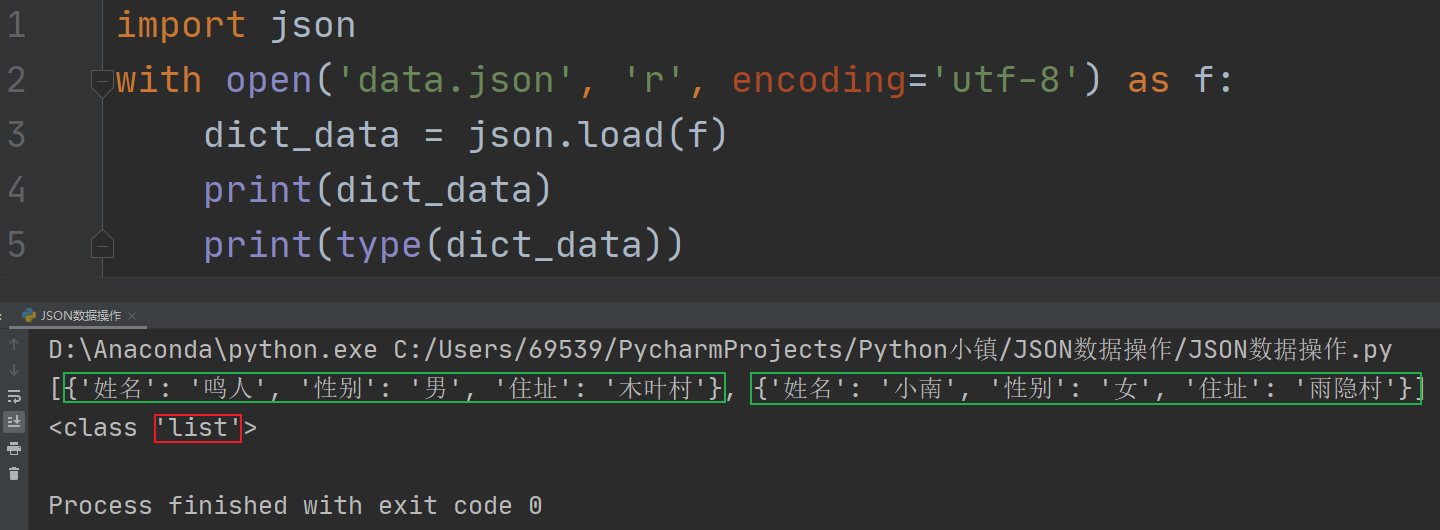This screenshot has width=1440, height=530.
Task: Click 'print' on line 4
Action: point(258,190)
